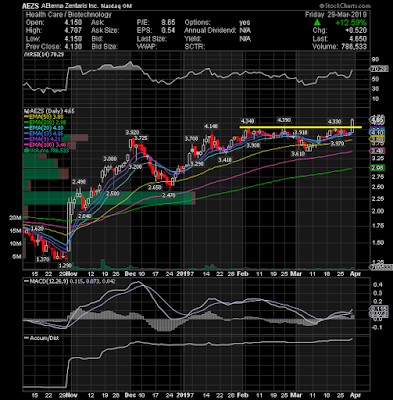
Task: Click the Mar label on date axis
Action: pos(296,274)
